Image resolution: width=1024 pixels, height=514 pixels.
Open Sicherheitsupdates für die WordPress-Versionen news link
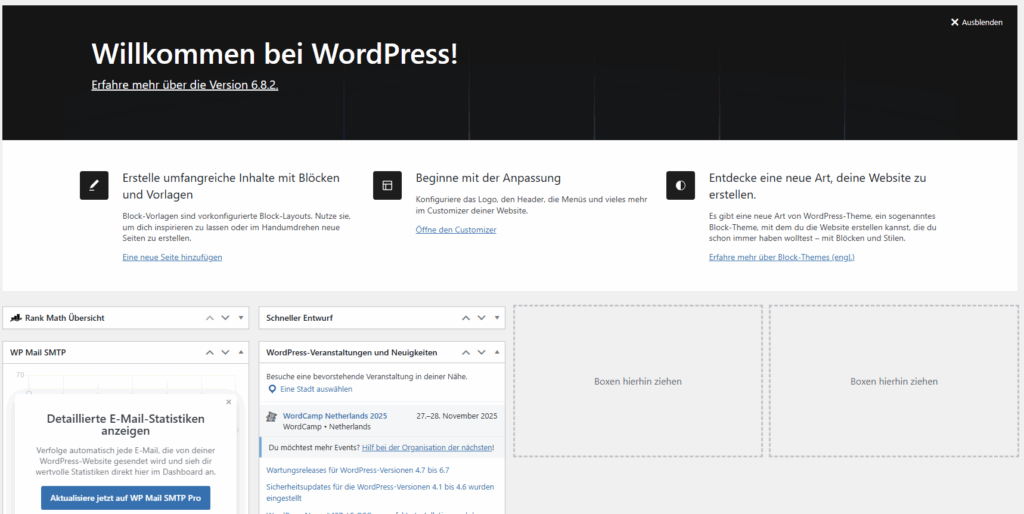coord(380,492)
